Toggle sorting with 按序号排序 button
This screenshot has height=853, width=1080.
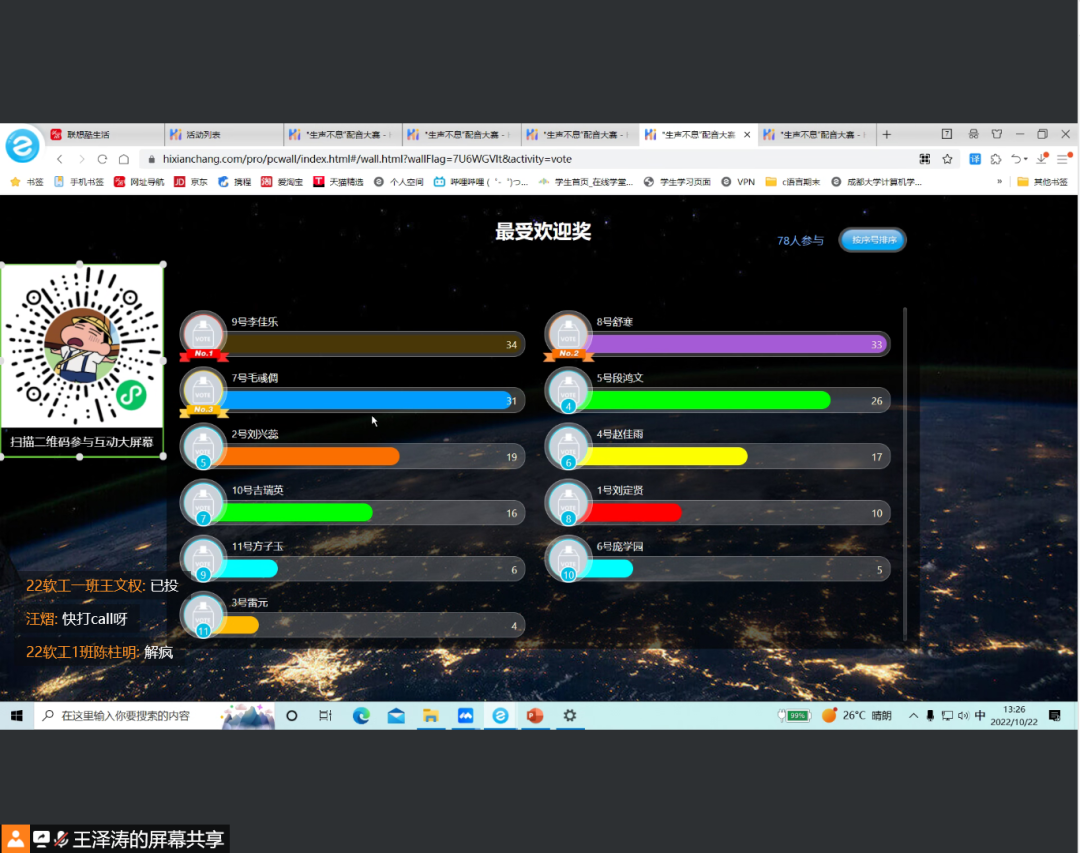click(873, 240)
